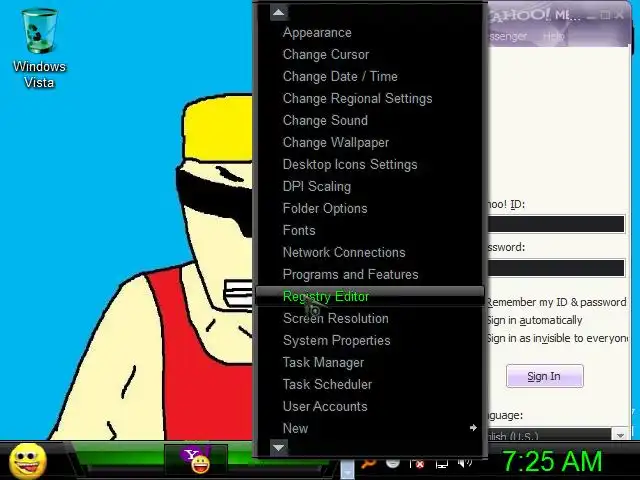The height and width of the screenshot is (480, 640).
Task: Open Task Scheduler
Action: [x=327, y=384]
